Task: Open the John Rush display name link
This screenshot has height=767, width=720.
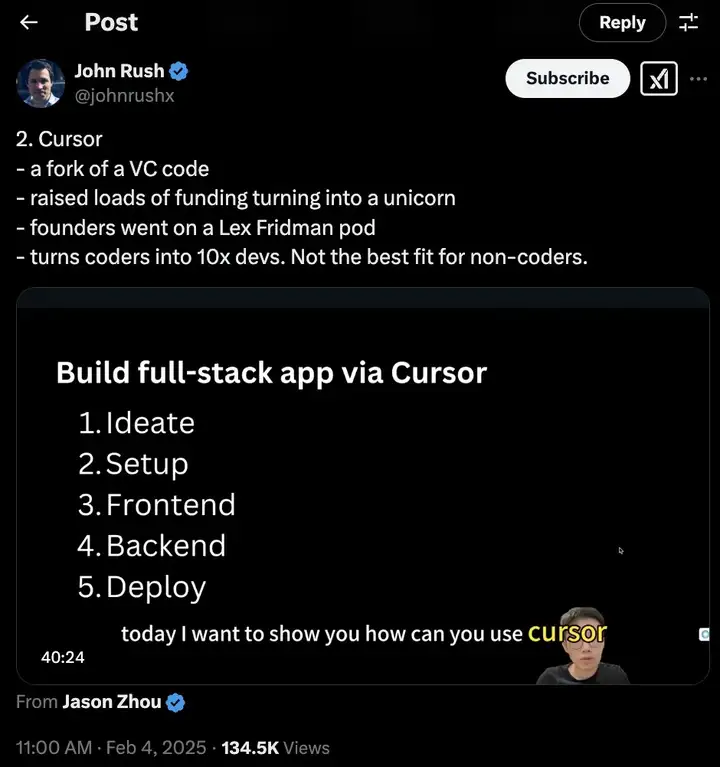Action: (119, 71)
